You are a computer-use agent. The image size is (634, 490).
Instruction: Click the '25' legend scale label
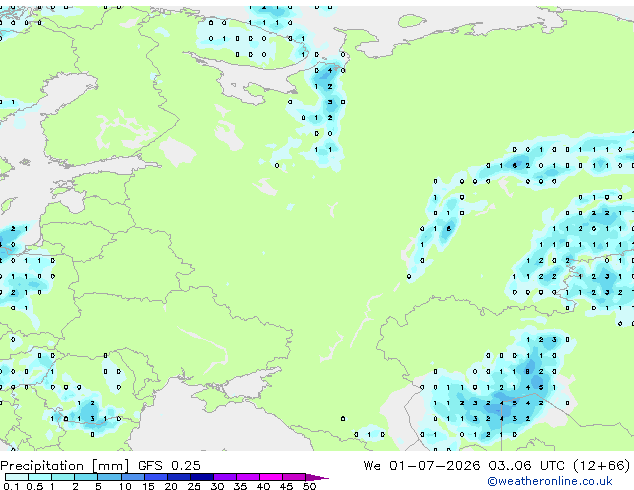tap(194, 486)
